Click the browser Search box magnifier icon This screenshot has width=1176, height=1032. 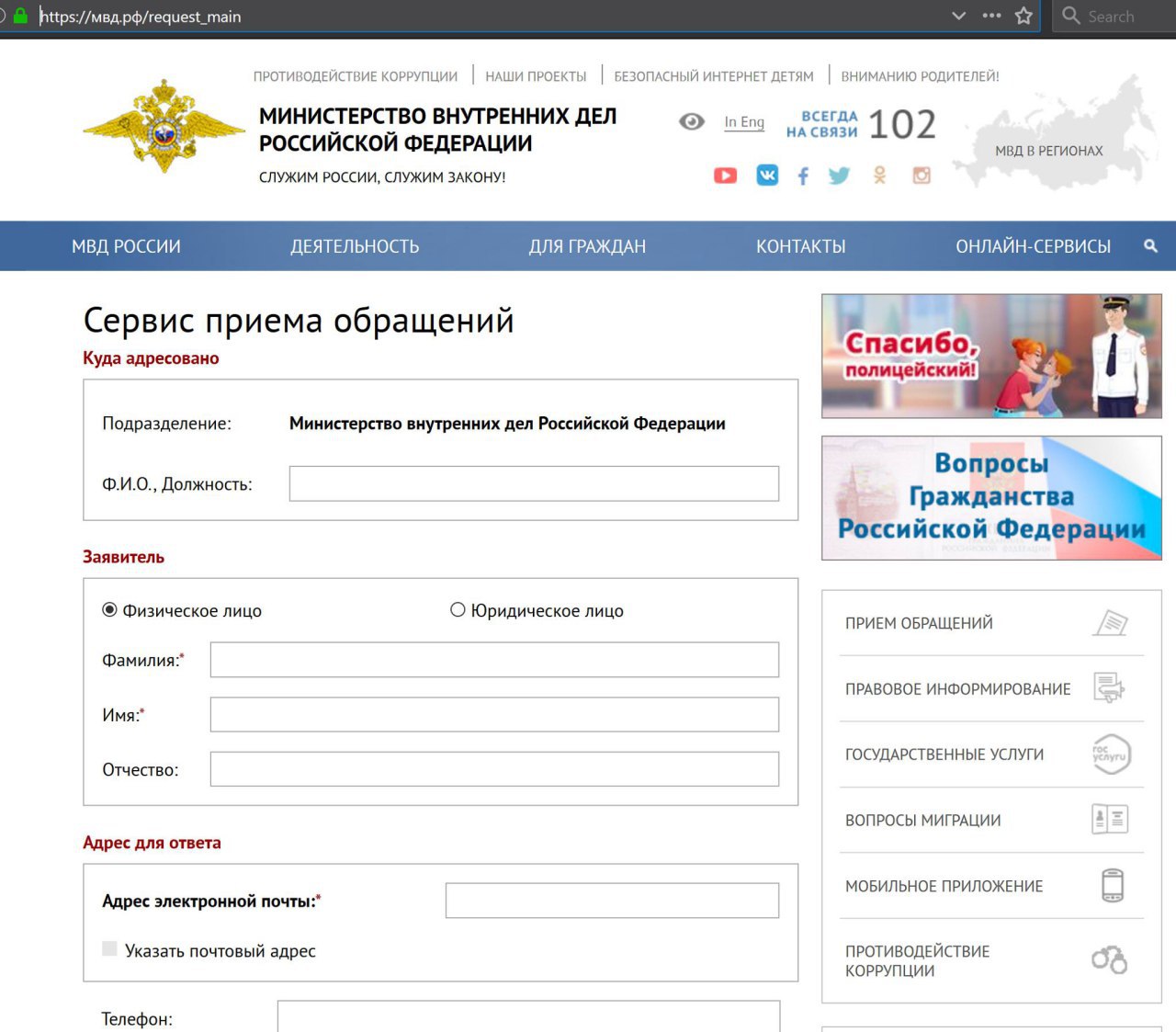pyautogui.click(x=1070, y=16)
